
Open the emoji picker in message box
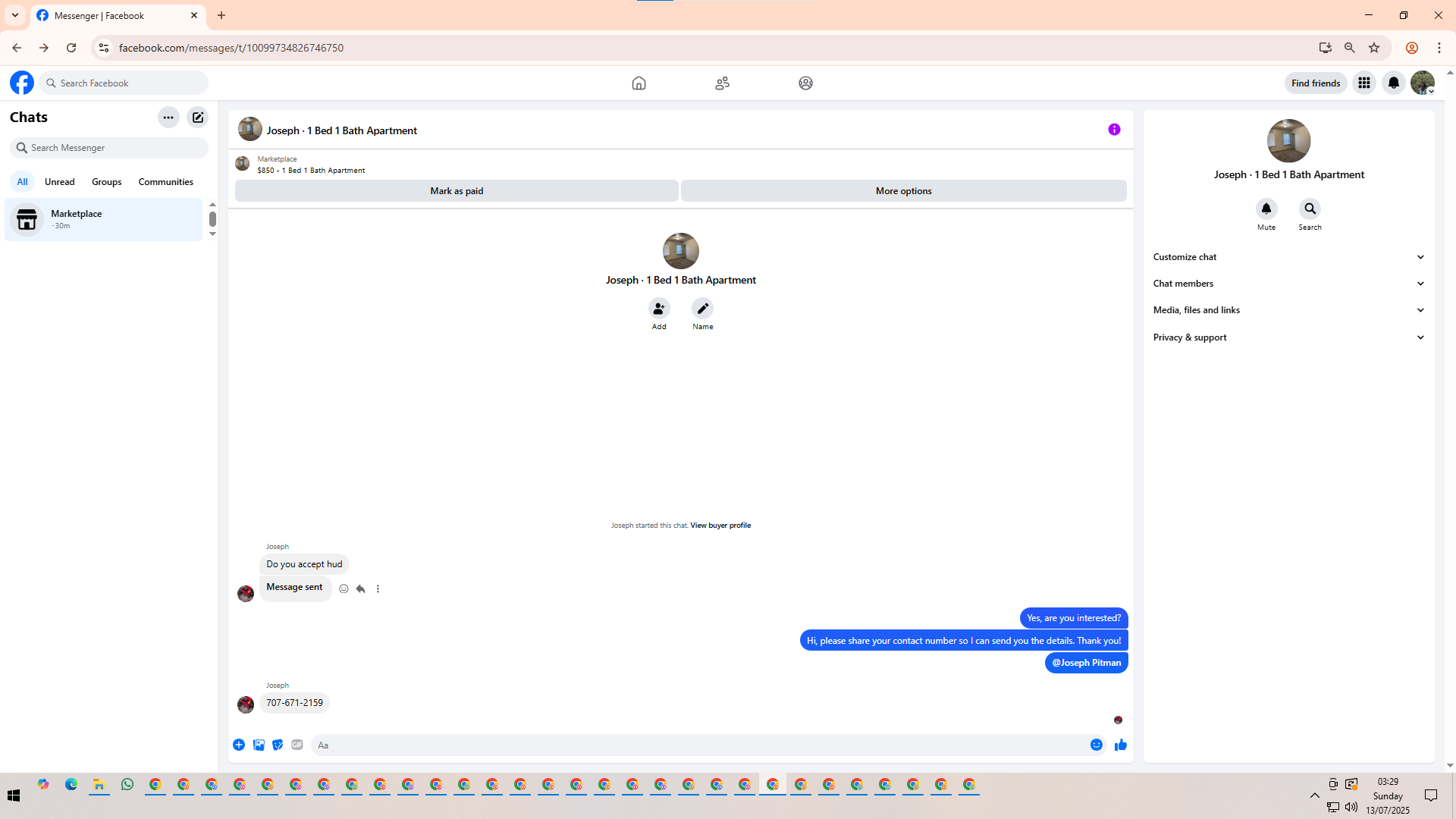point(1096,745)
